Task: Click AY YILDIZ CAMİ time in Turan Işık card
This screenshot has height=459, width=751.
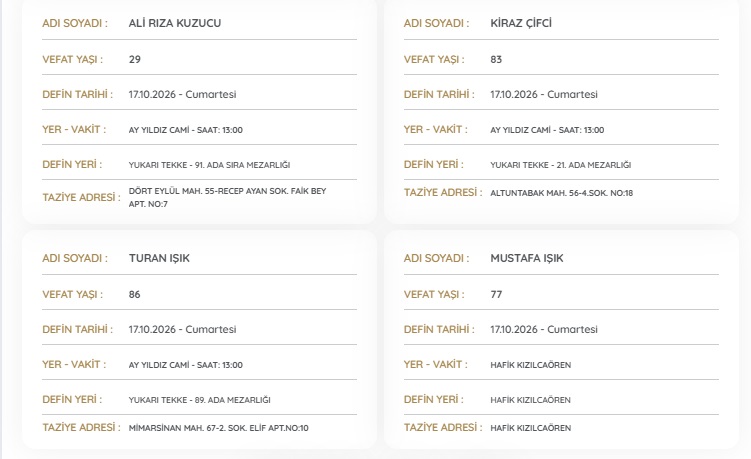Action: [185, 365]
